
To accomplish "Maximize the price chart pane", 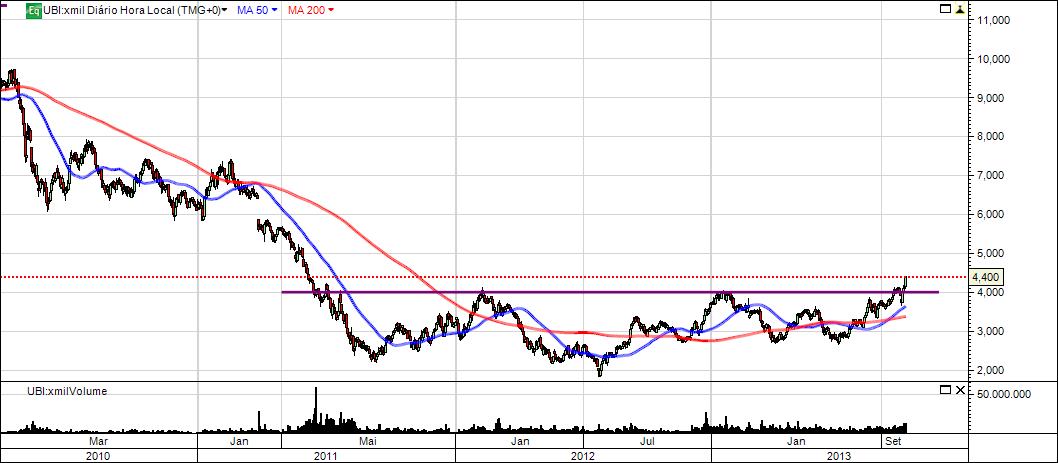I will click(945, 9).
